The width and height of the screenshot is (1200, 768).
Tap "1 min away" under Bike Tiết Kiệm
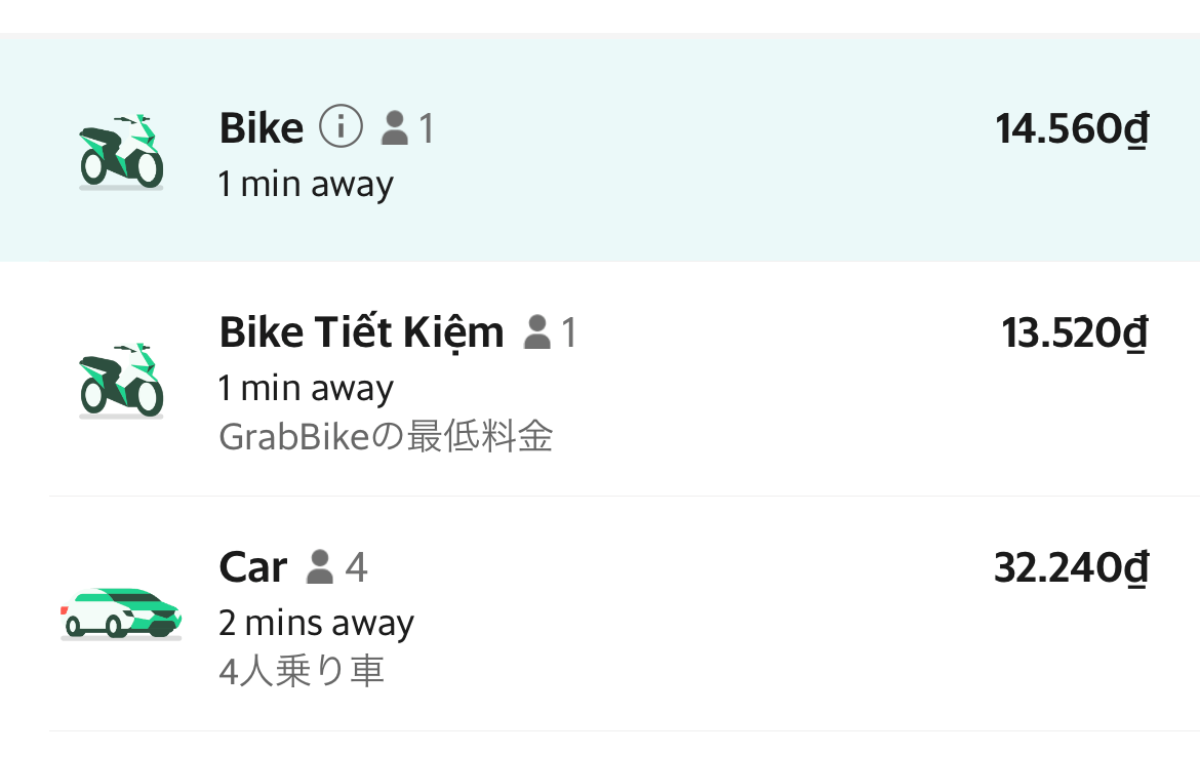click(306, 388)
